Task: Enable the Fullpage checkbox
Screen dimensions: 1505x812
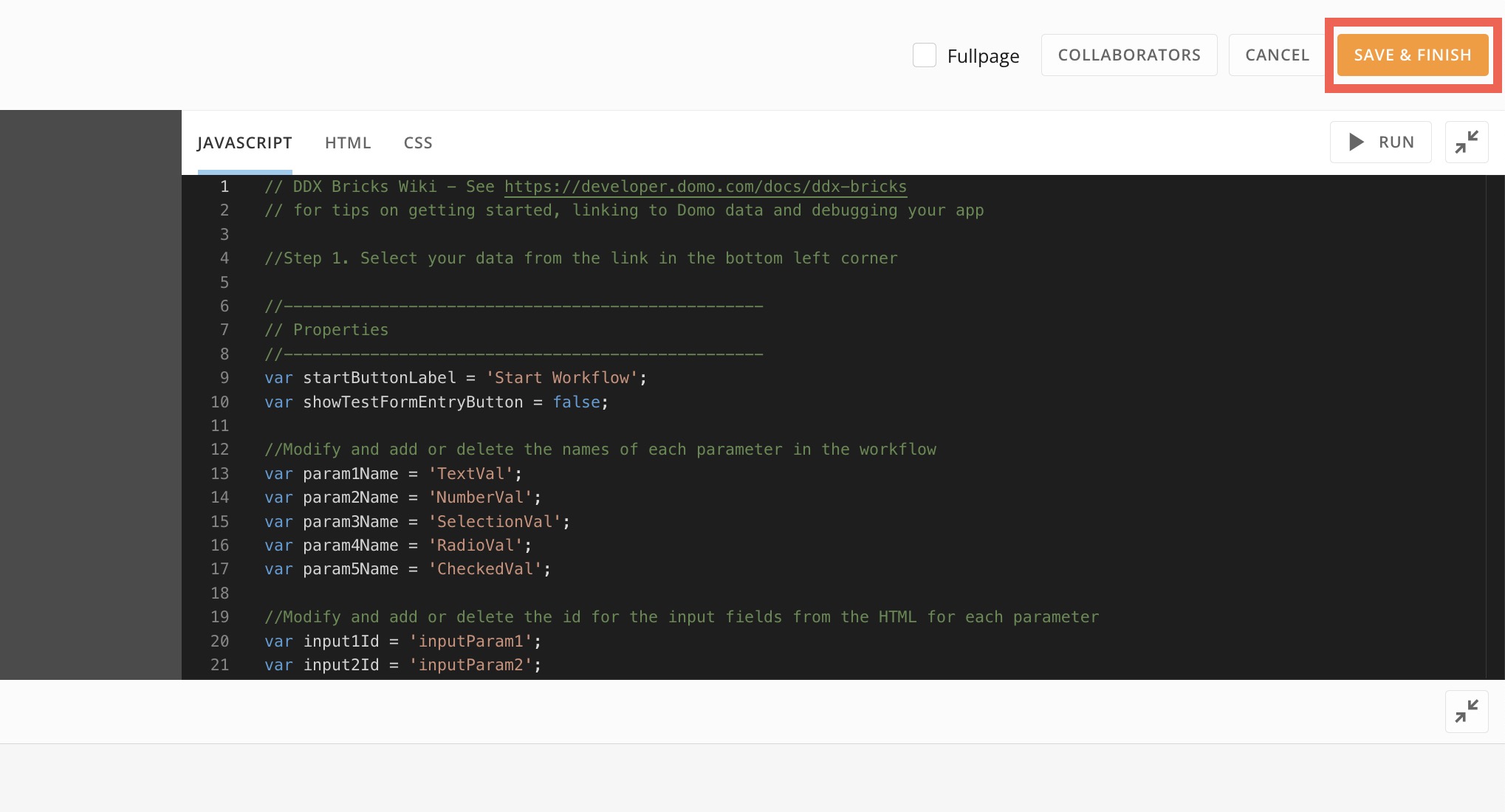Action: 924,55
